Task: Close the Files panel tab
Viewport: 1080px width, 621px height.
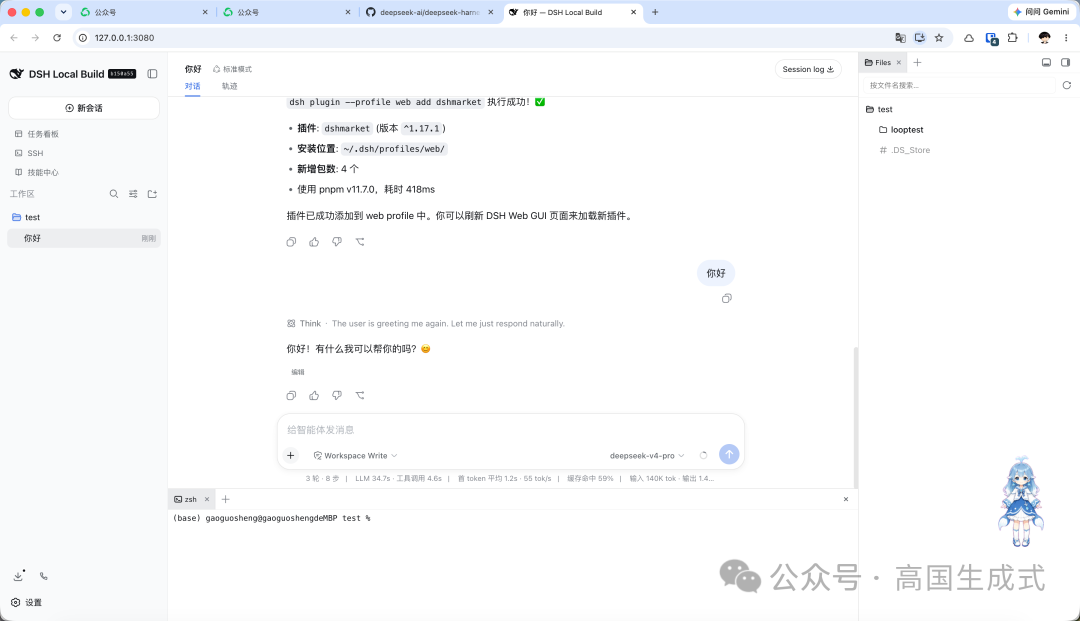Action: (x=899, y=62)
